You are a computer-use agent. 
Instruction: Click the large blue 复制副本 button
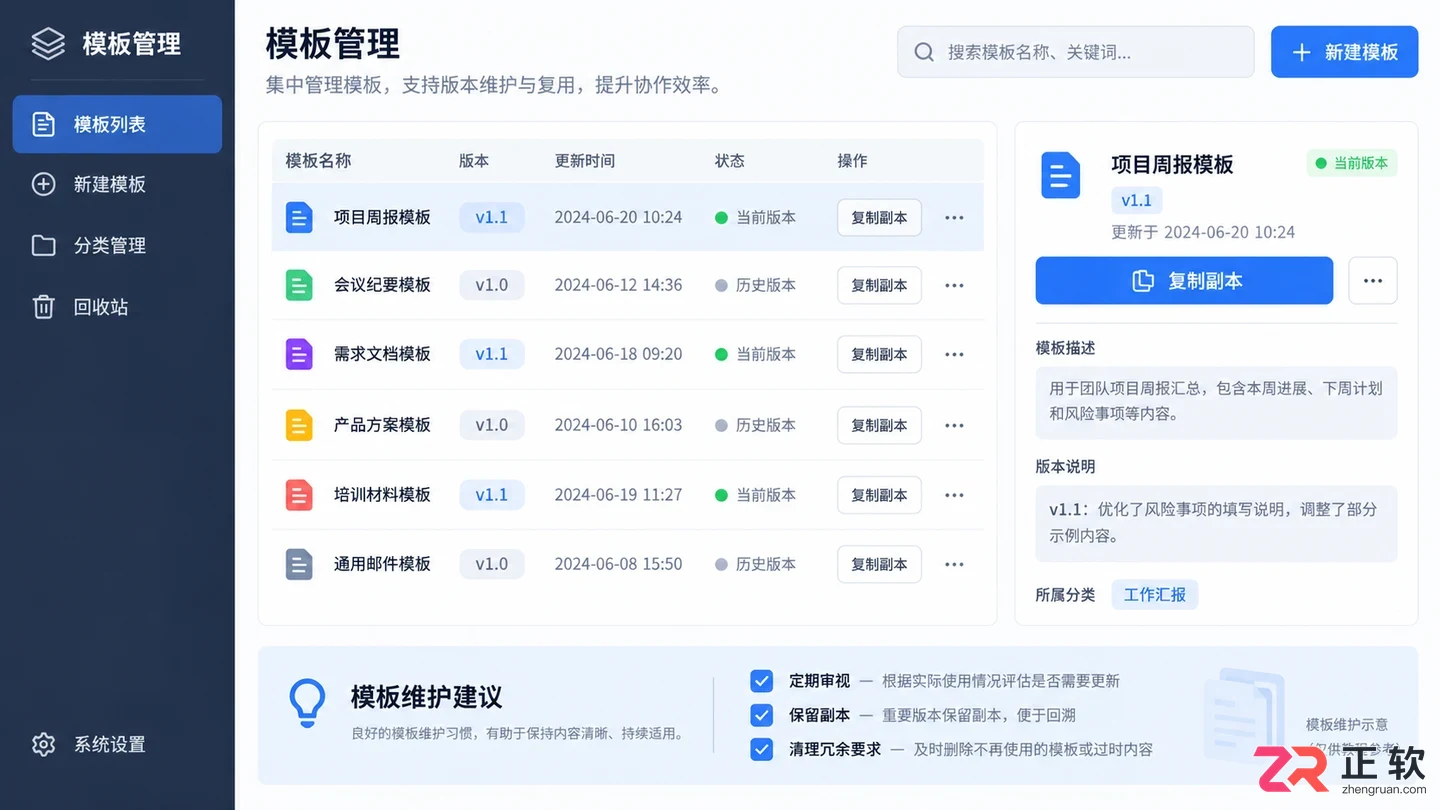point(1184,281)
